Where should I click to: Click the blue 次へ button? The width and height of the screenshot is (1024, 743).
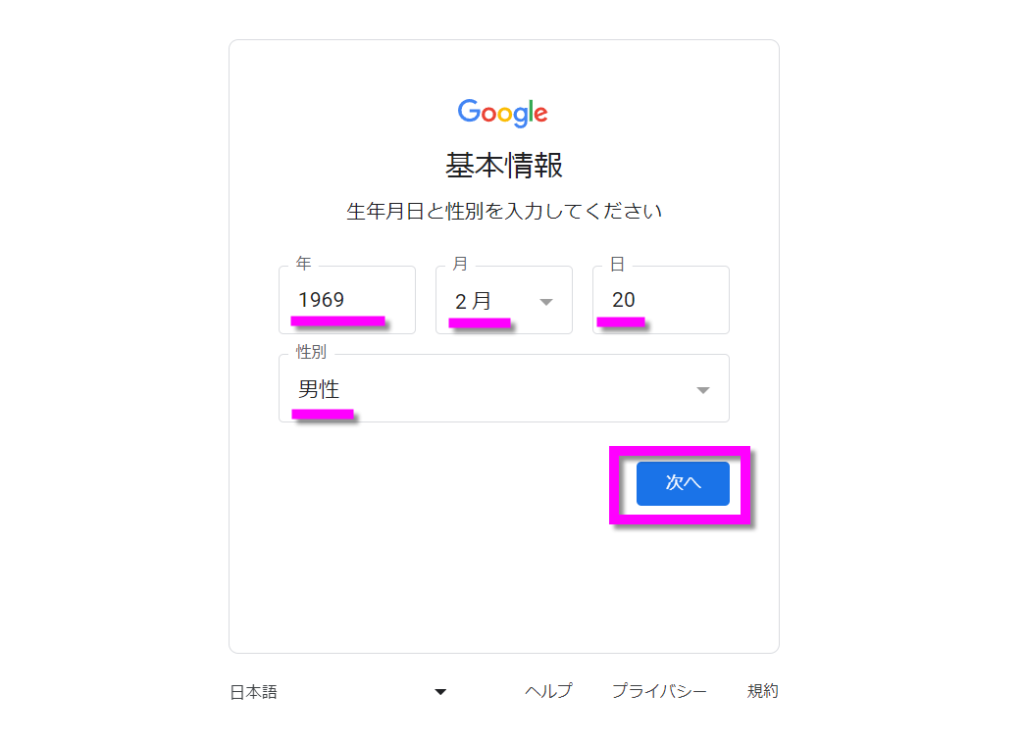[x=683, y=484]
